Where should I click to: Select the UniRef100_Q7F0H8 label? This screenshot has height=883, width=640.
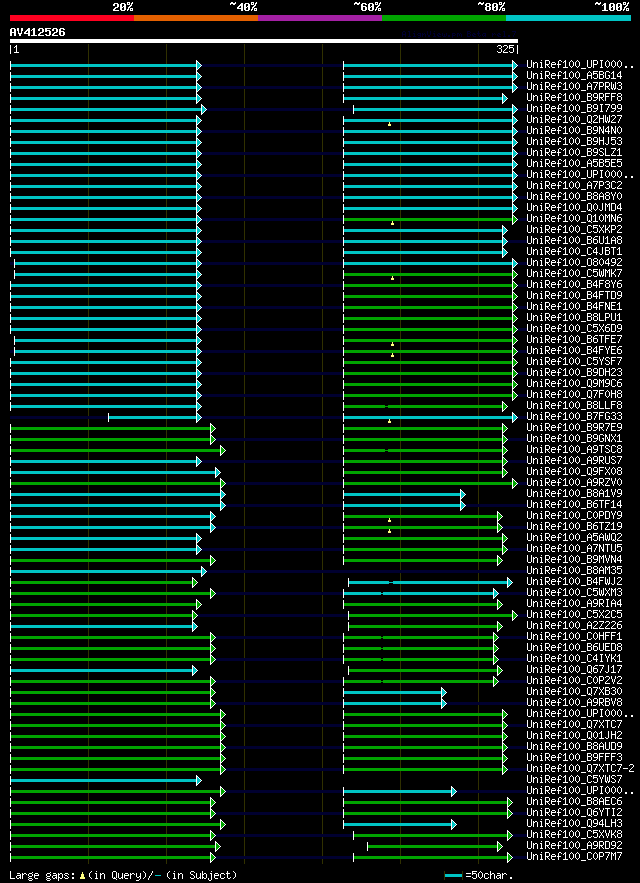[x=574, y=395]
